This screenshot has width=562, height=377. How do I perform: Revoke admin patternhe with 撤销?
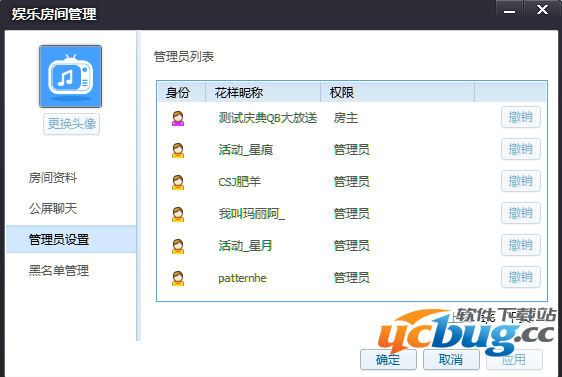[x=520, y=277]
